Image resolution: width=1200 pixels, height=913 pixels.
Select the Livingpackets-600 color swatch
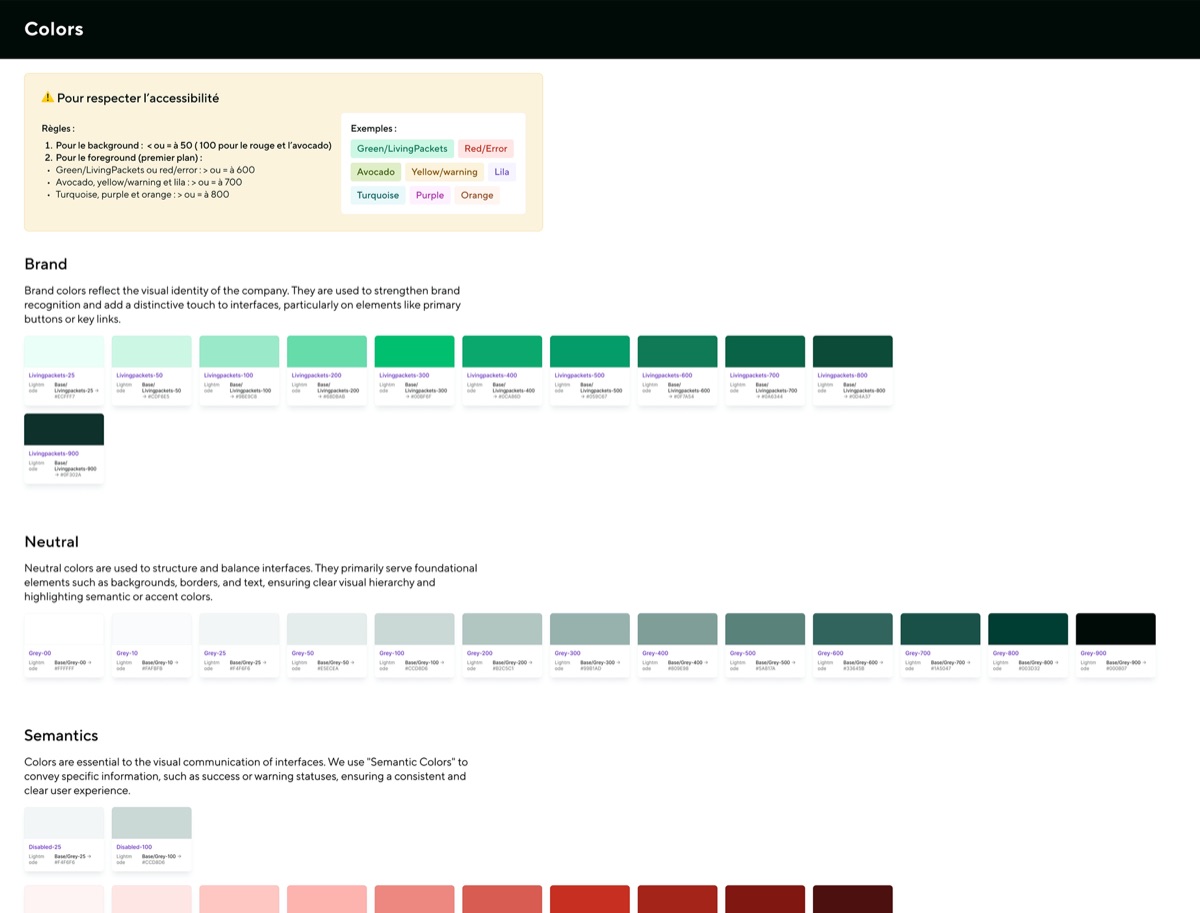[678, 351]
